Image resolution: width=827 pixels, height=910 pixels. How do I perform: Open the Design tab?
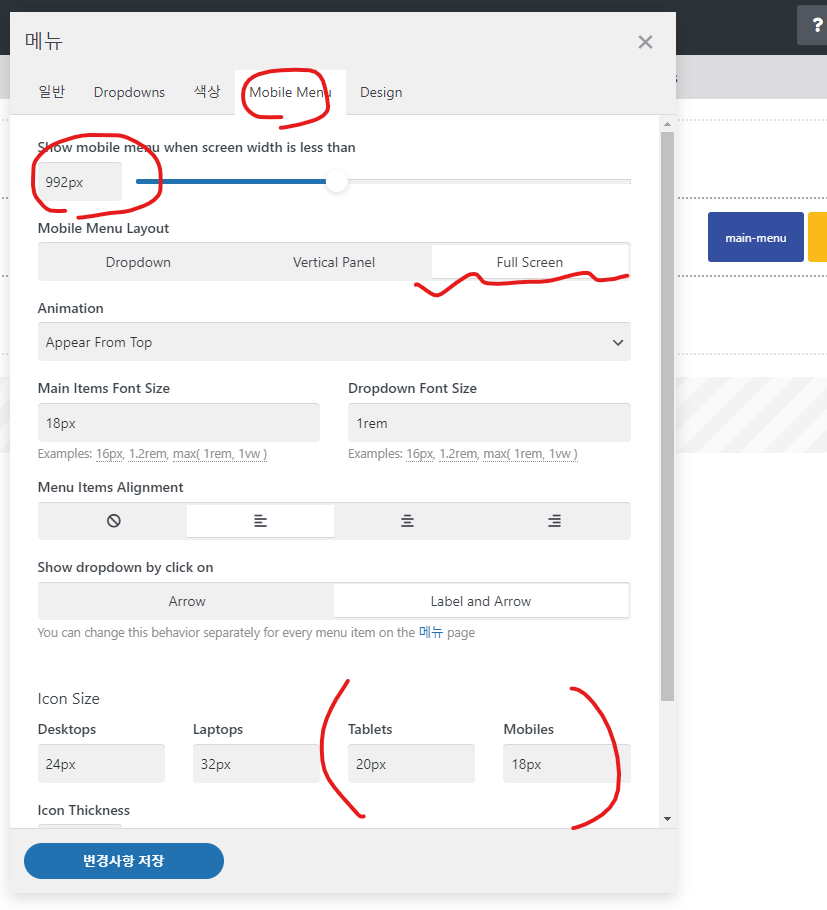click(x=381, y=92)
